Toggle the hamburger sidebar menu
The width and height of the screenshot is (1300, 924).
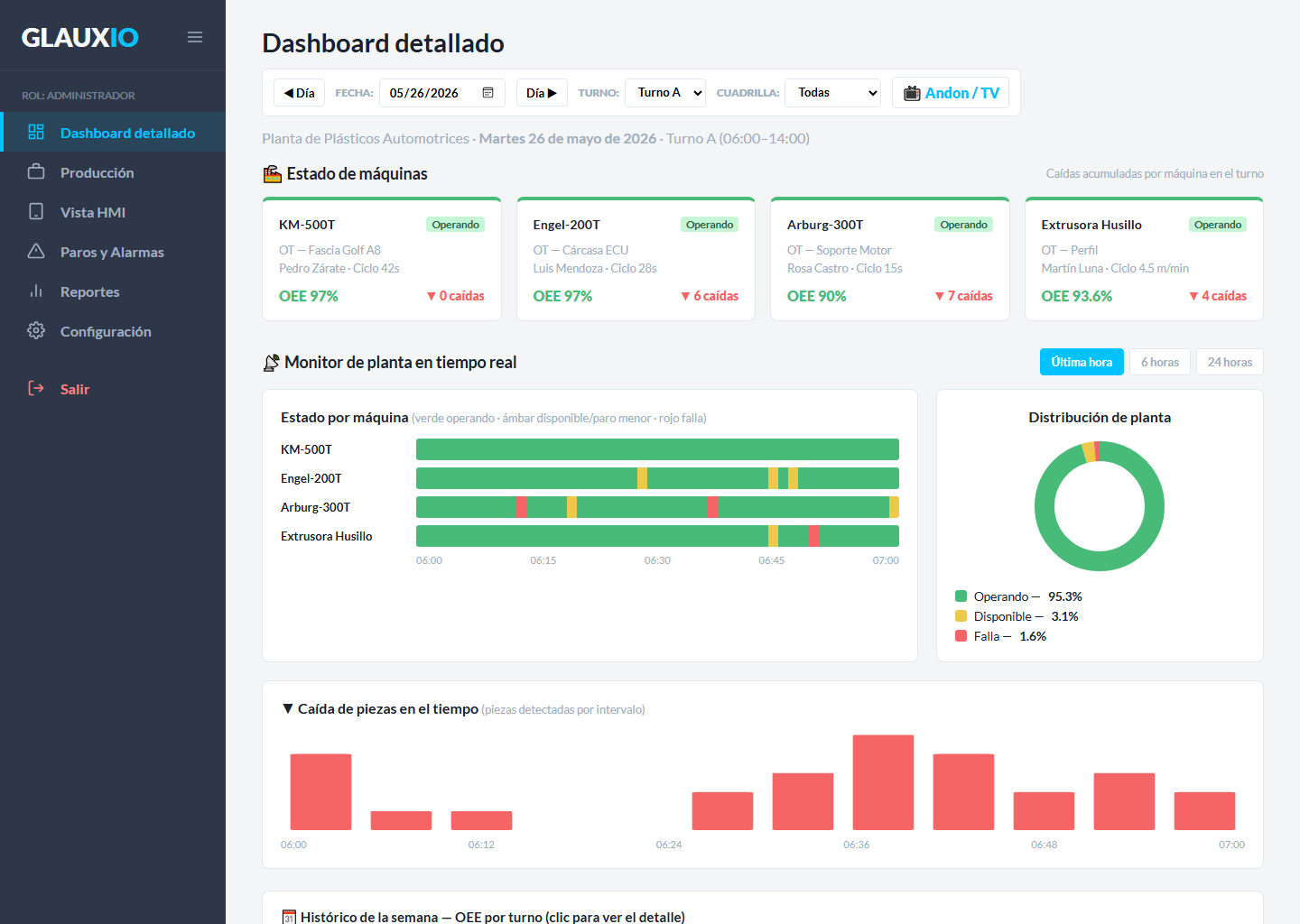click(195, 37)
